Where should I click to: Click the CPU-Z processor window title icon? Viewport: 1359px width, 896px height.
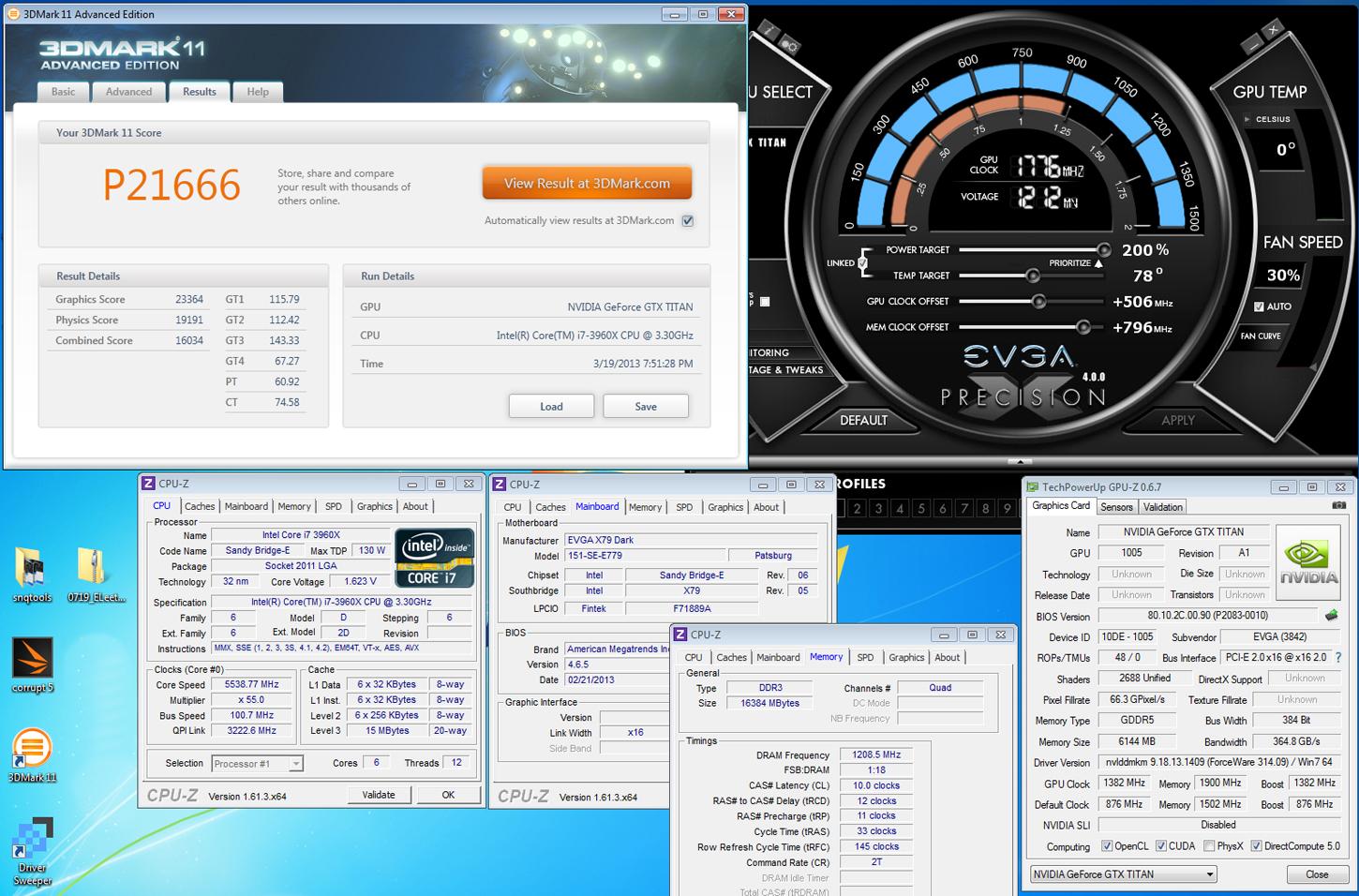pos(148,484)
